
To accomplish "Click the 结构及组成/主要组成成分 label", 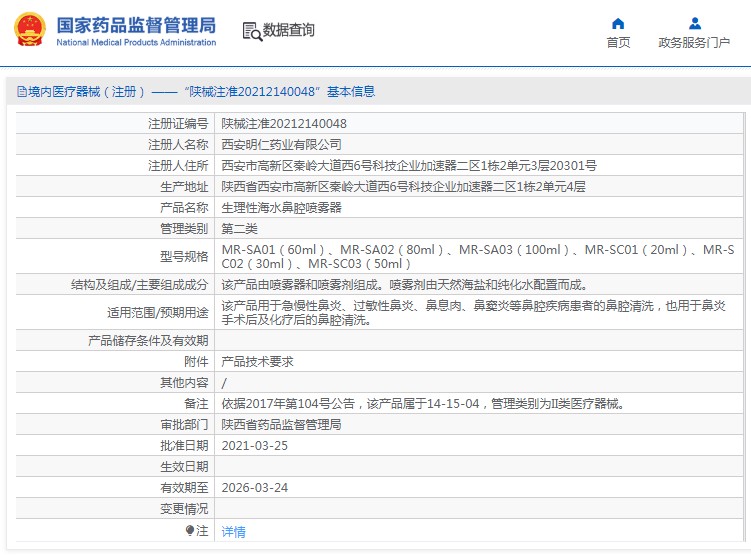I will 139,285.
